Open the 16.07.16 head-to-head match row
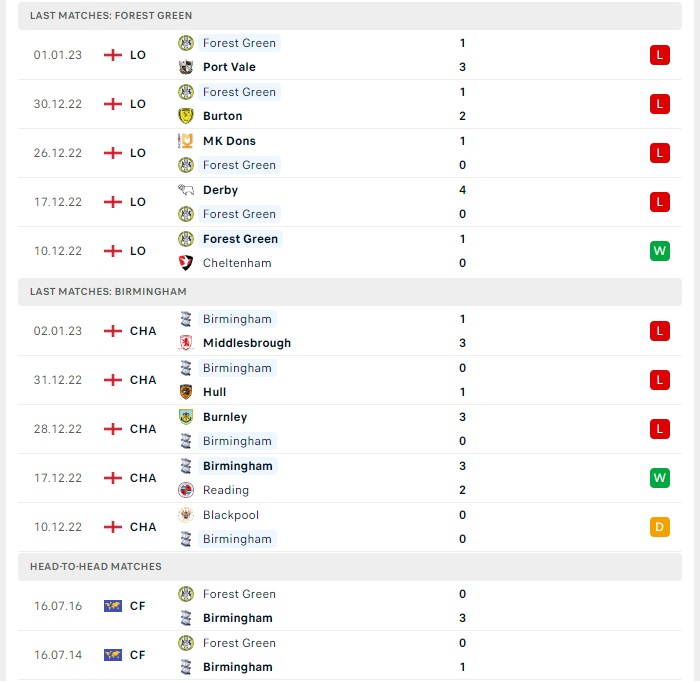 coord(350,606)
